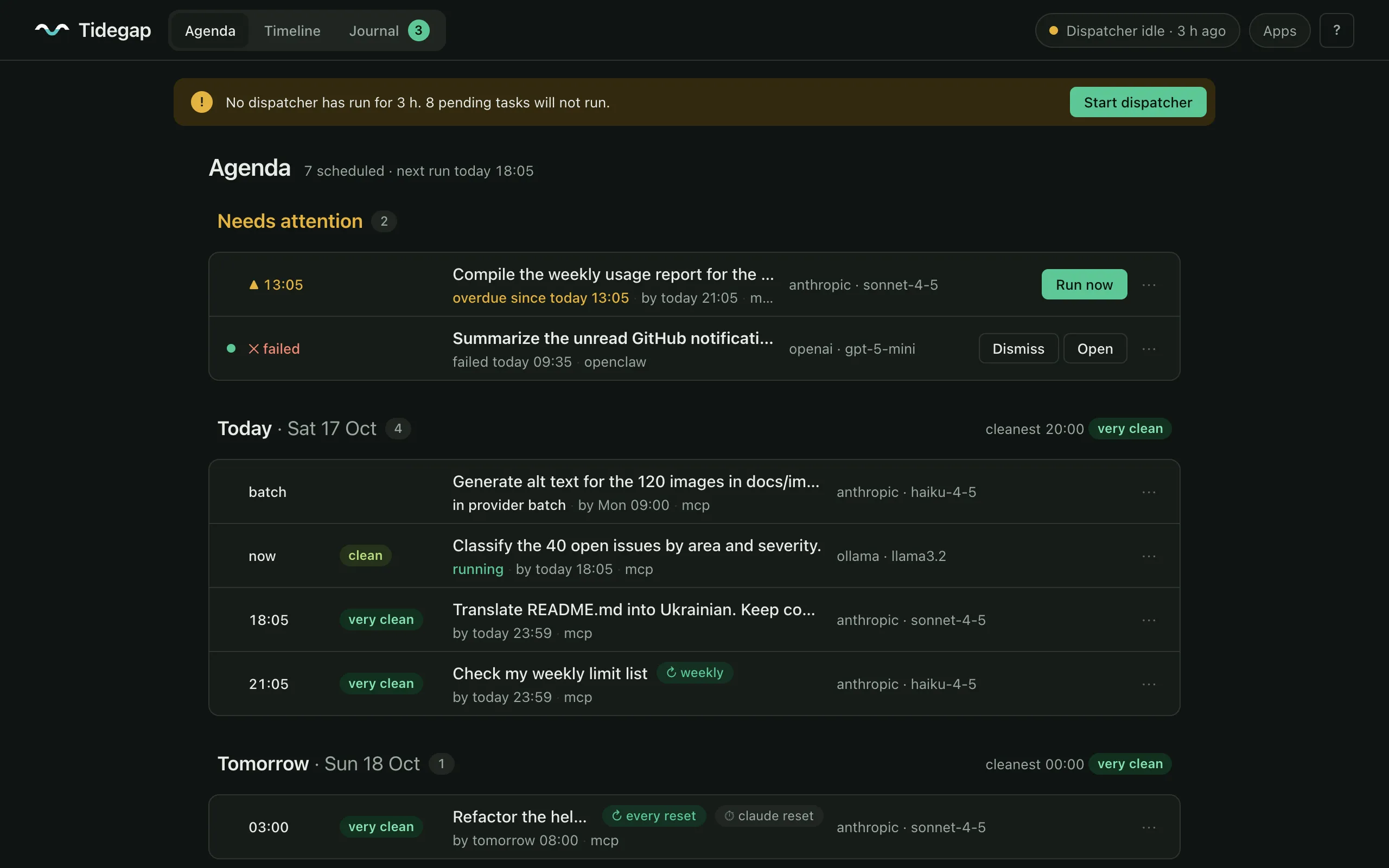Click the Start dispatcher button

1138,102
